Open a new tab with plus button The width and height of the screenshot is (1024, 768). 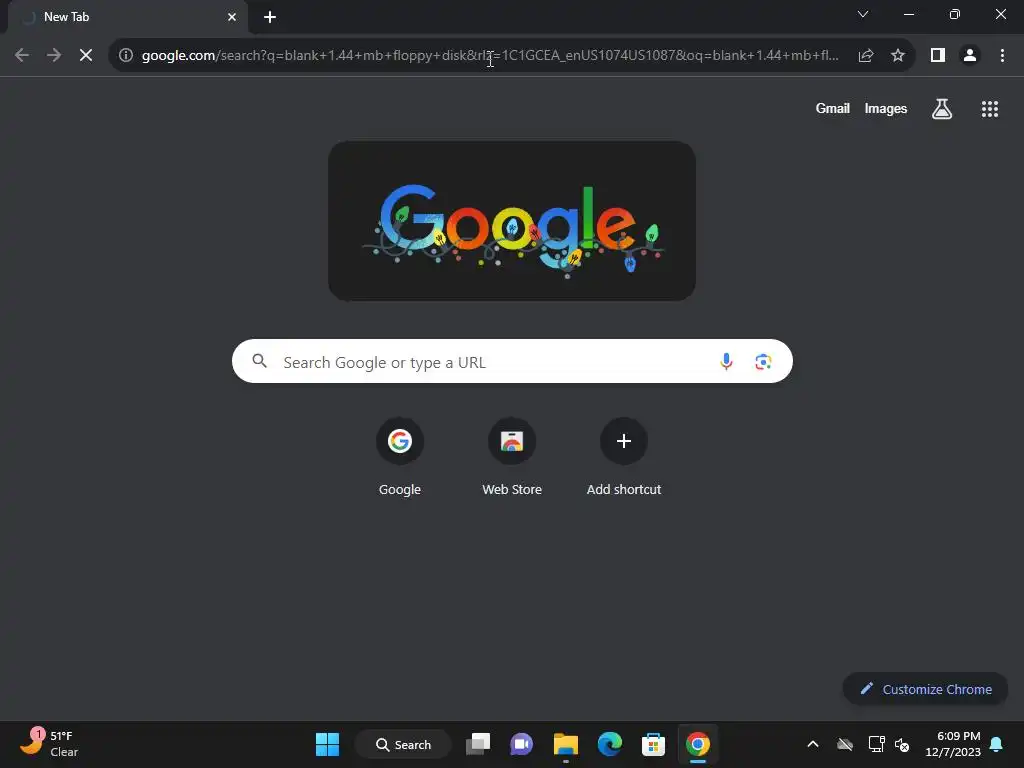click(270, 17)
